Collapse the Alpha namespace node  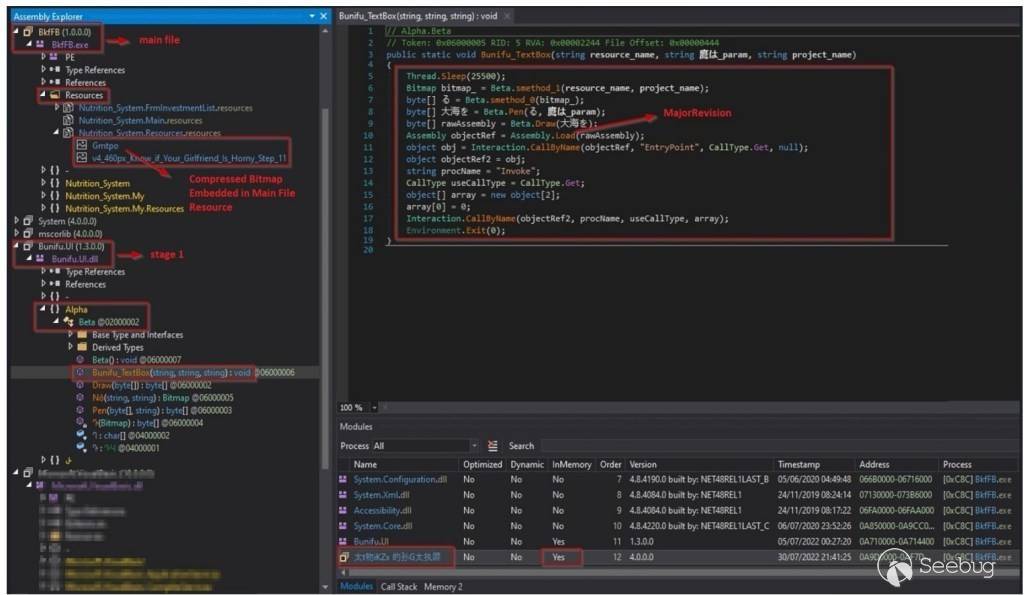tap(43, 310)
